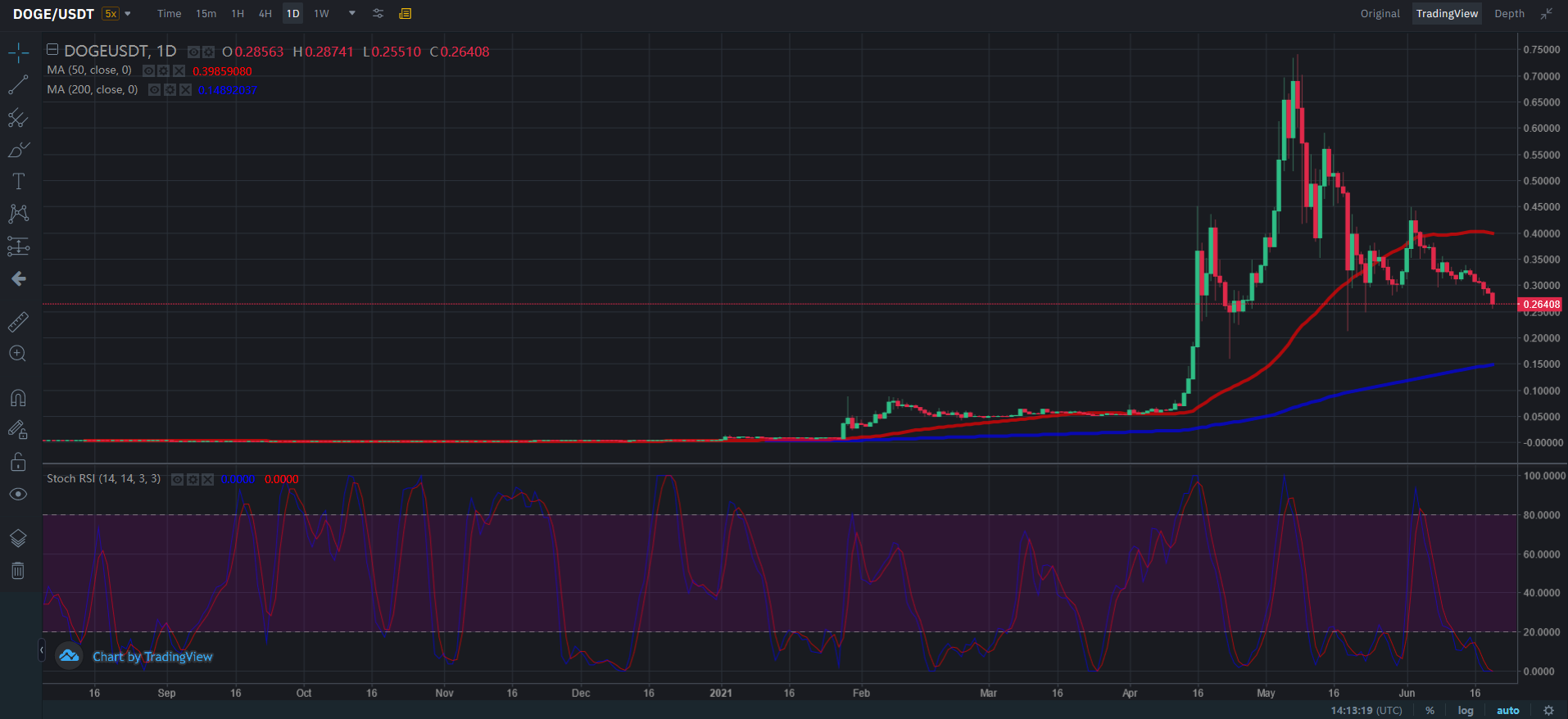
Task: Activate the zoom in tool
Action: 18,354
